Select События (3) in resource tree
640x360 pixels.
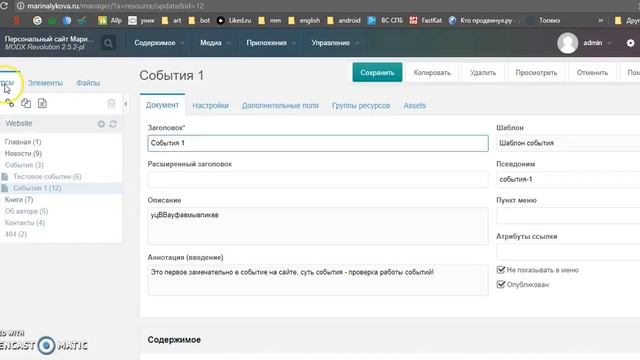point(24,165)
